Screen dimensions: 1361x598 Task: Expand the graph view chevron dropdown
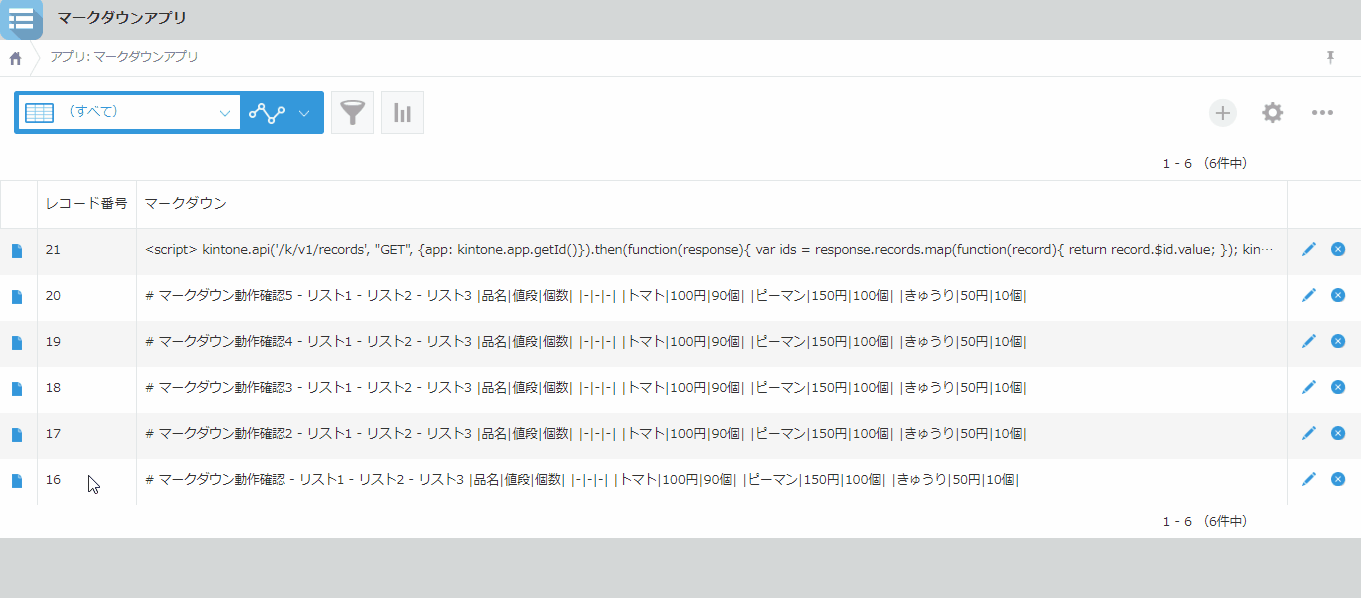(304, 113)
